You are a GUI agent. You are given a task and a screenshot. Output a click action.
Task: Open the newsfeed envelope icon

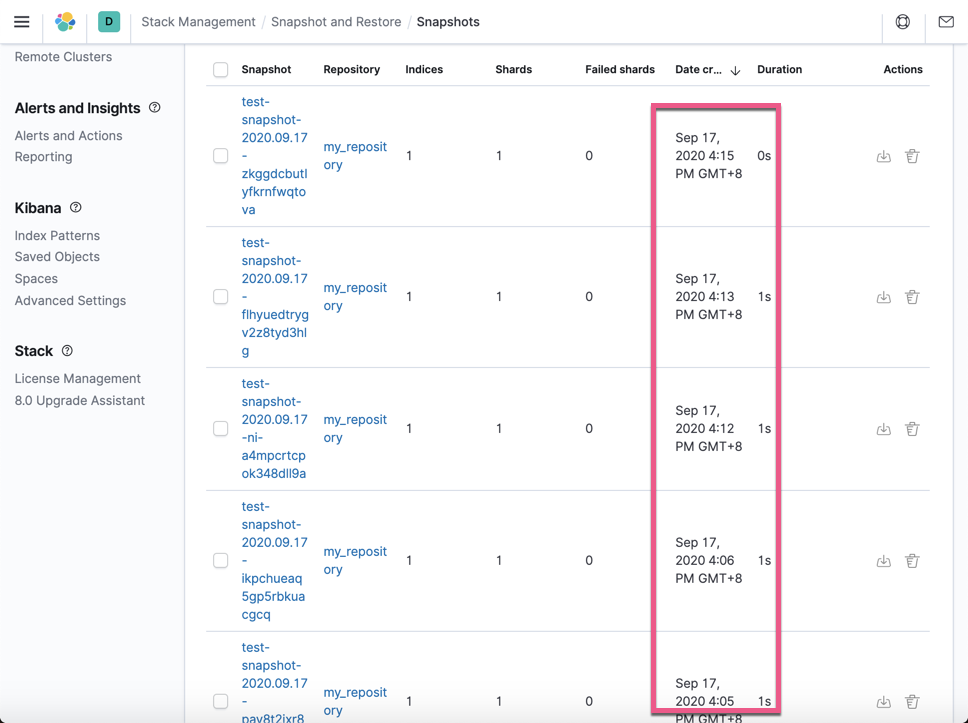pyautogui.click(x=945, y=21)
